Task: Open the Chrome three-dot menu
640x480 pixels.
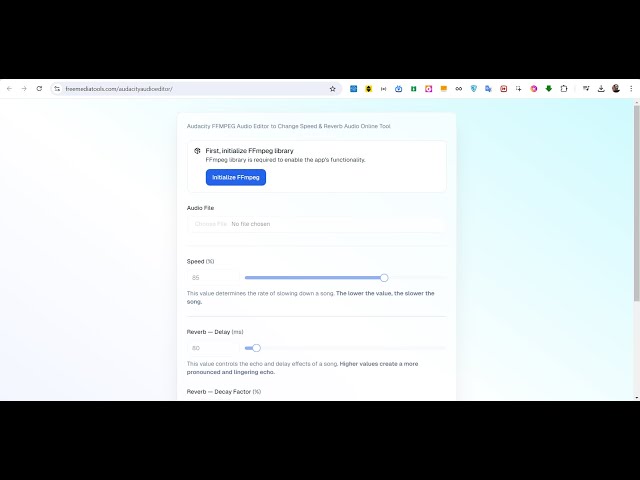Action: coord(631,88)
